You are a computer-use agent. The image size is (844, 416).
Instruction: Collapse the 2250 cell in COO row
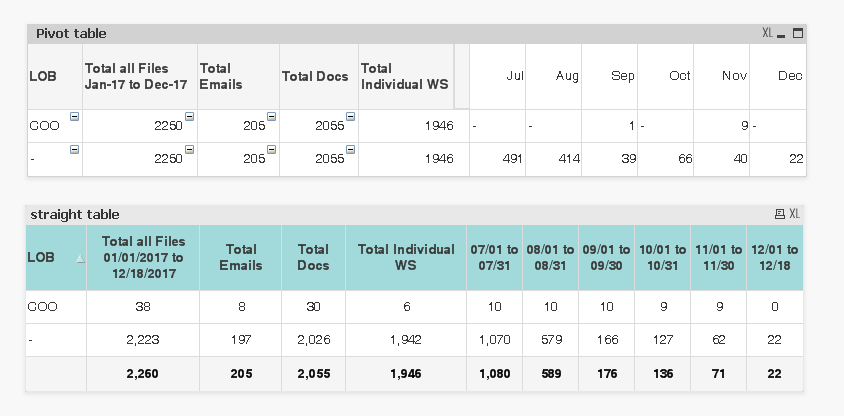[190, 118]
